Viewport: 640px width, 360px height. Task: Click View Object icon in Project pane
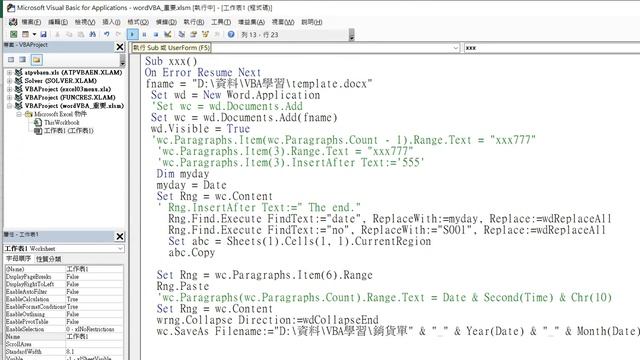point(23,60)
